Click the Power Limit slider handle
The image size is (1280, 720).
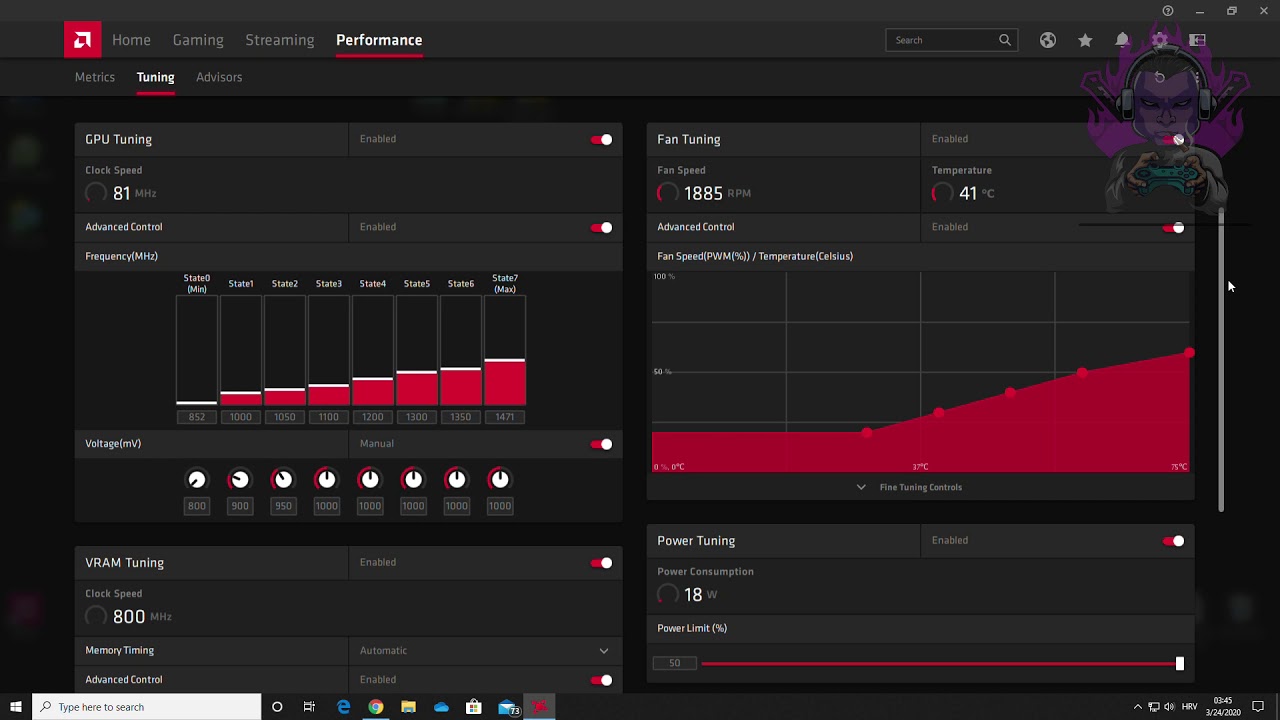1180,663
